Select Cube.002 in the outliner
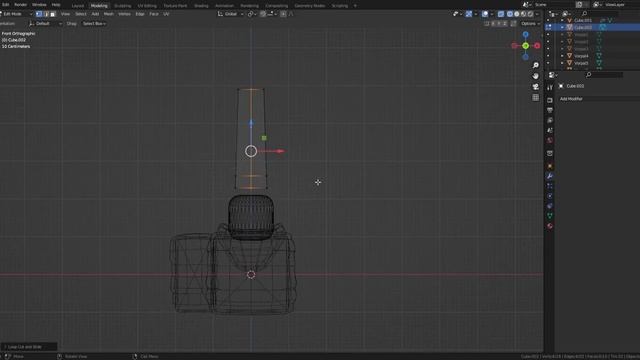Screen dimensions: 640x360 [583, 27]
